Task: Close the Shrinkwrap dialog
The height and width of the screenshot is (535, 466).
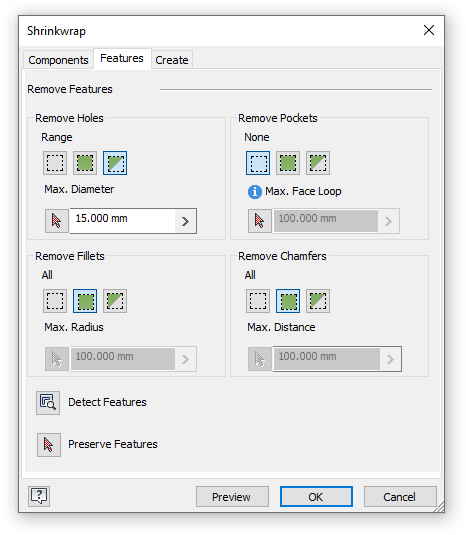Action: coord(429,30)
